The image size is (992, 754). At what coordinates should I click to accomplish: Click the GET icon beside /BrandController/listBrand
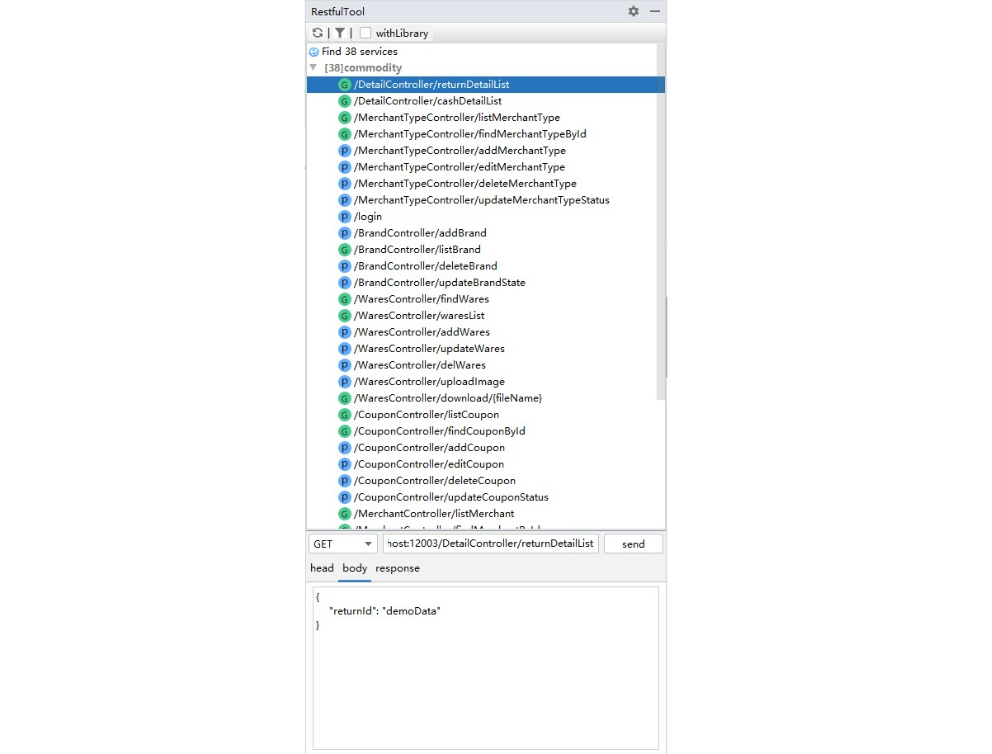tap(345, 249)
